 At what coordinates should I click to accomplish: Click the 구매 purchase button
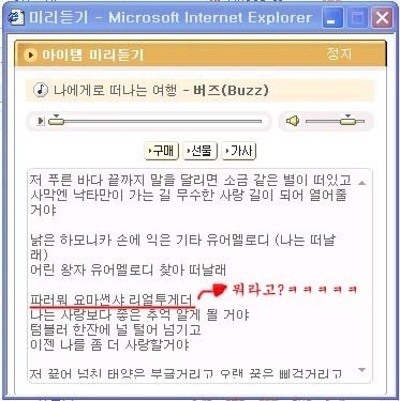(162, 151)
